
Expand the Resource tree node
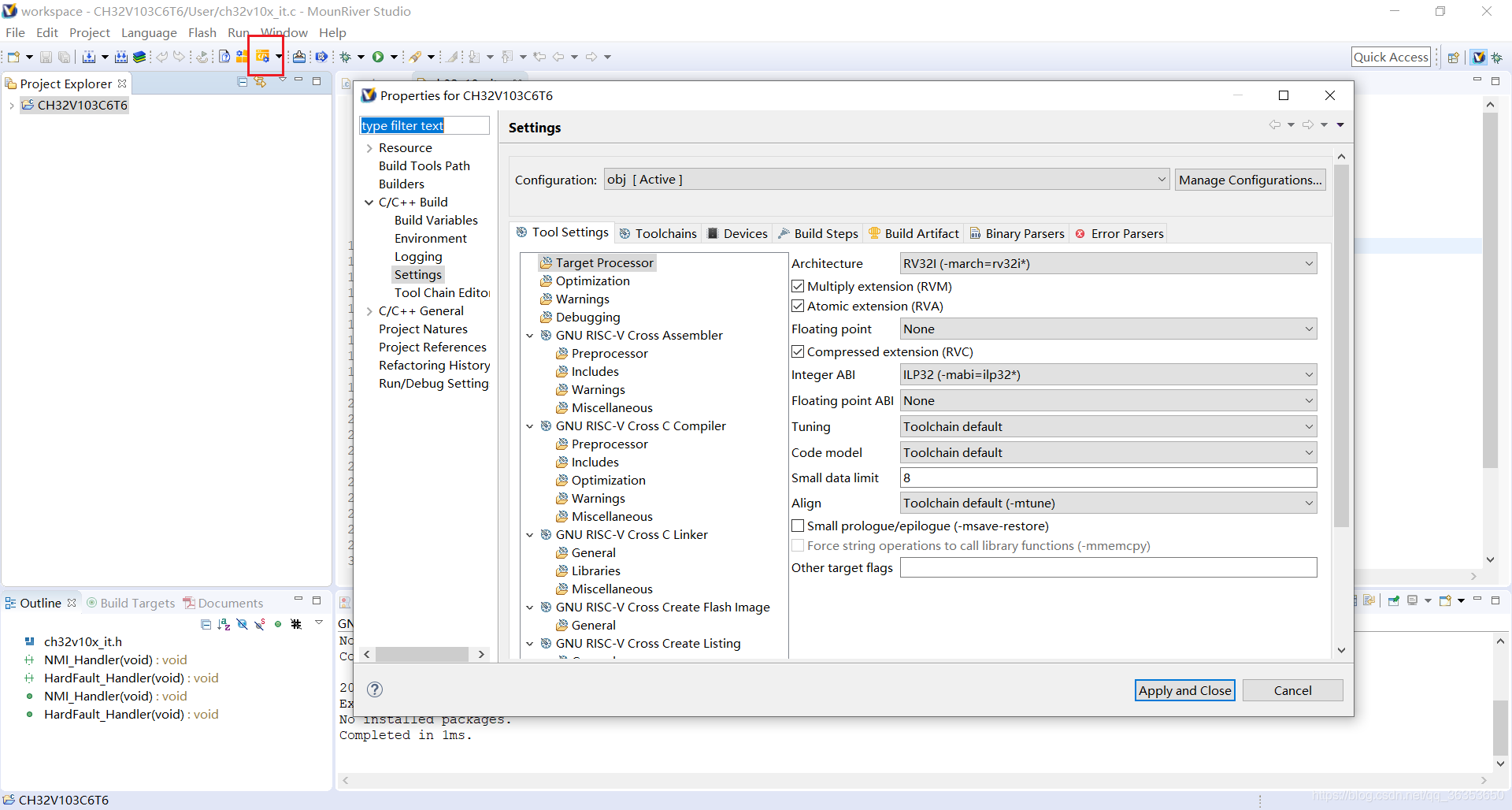pyautogui.click(x=369, y=148)
